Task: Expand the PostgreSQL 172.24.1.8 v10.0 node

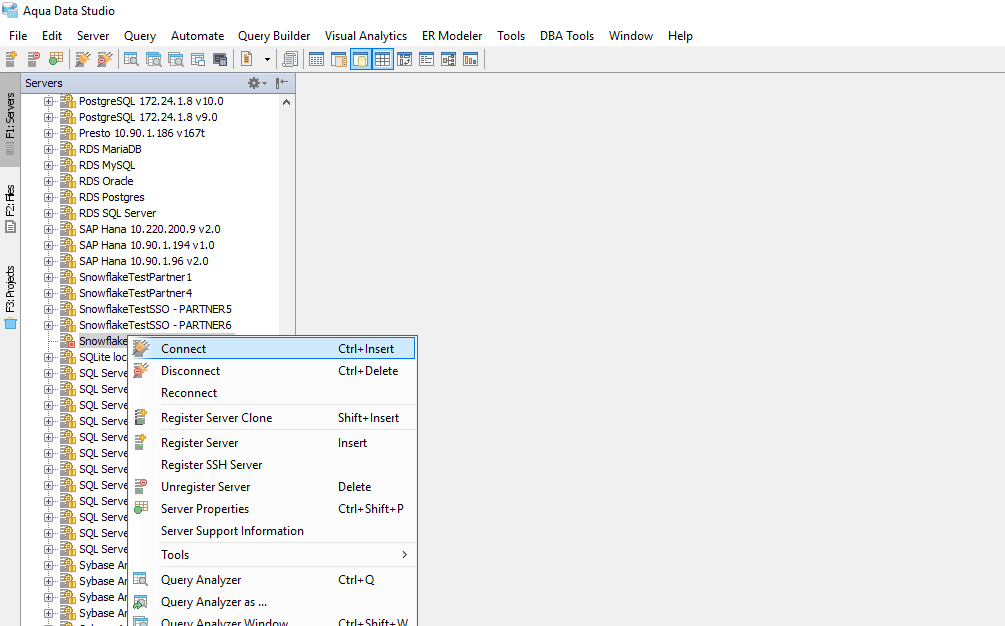Action: point(48,101)
